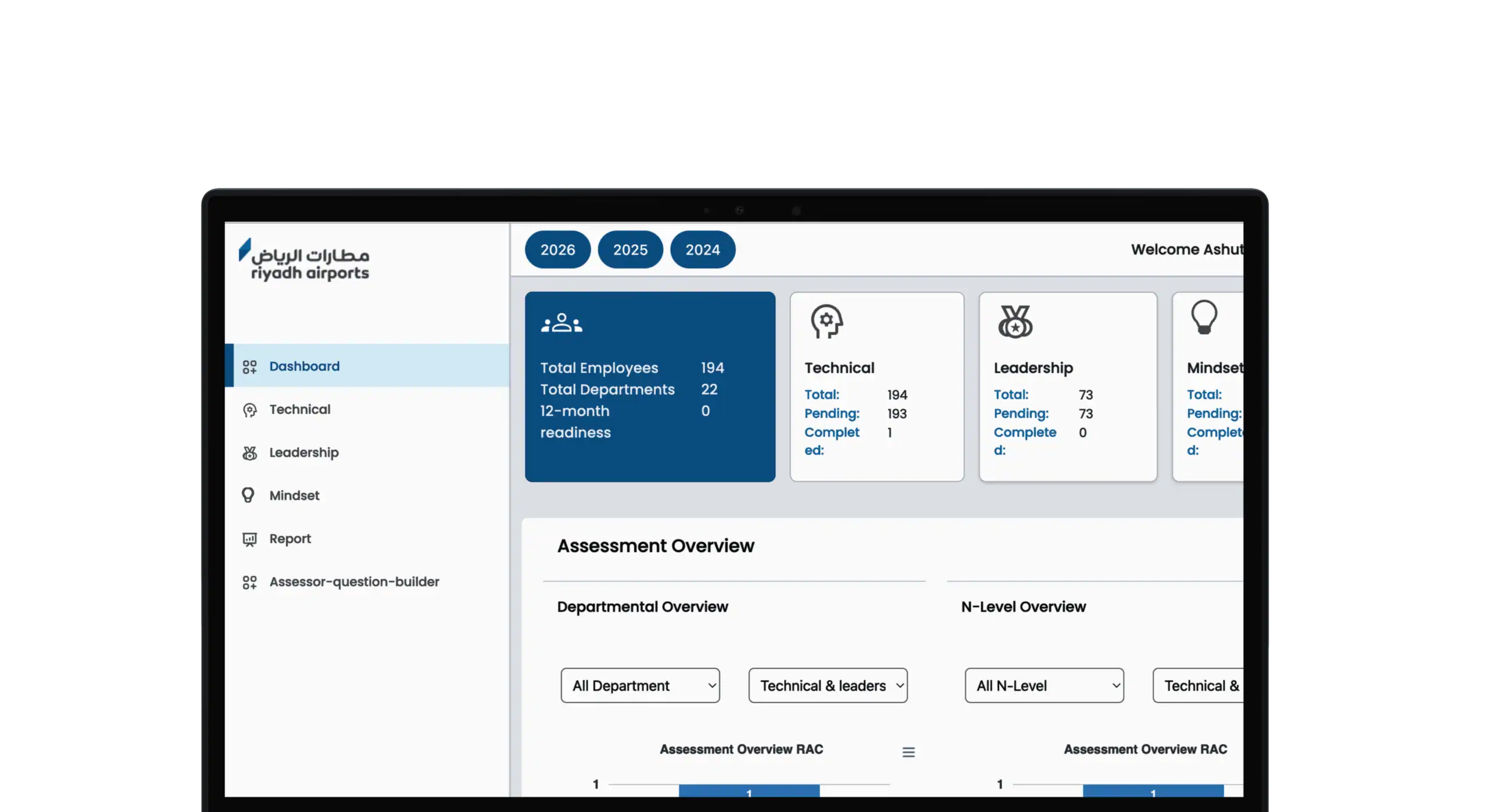Open the All N-Level dropdown
Viewport: 1488px width, 812px height.
[1044, 685]
